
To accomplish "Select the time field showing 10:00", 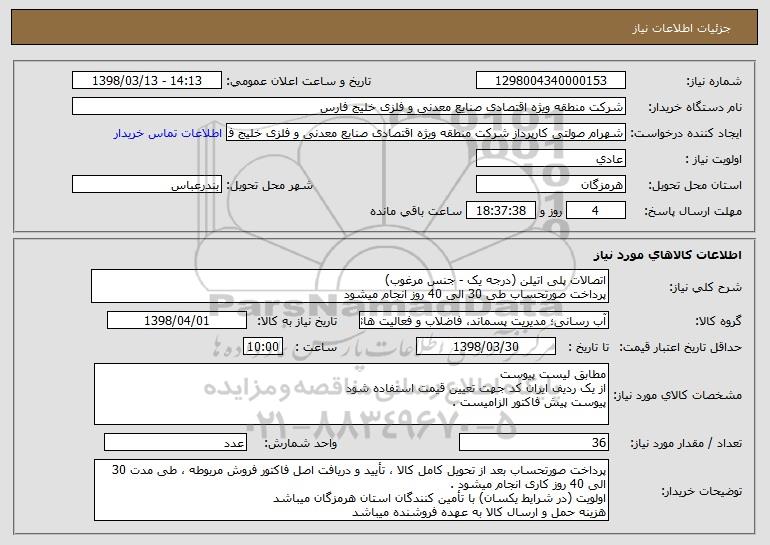I will pos(263,347).
